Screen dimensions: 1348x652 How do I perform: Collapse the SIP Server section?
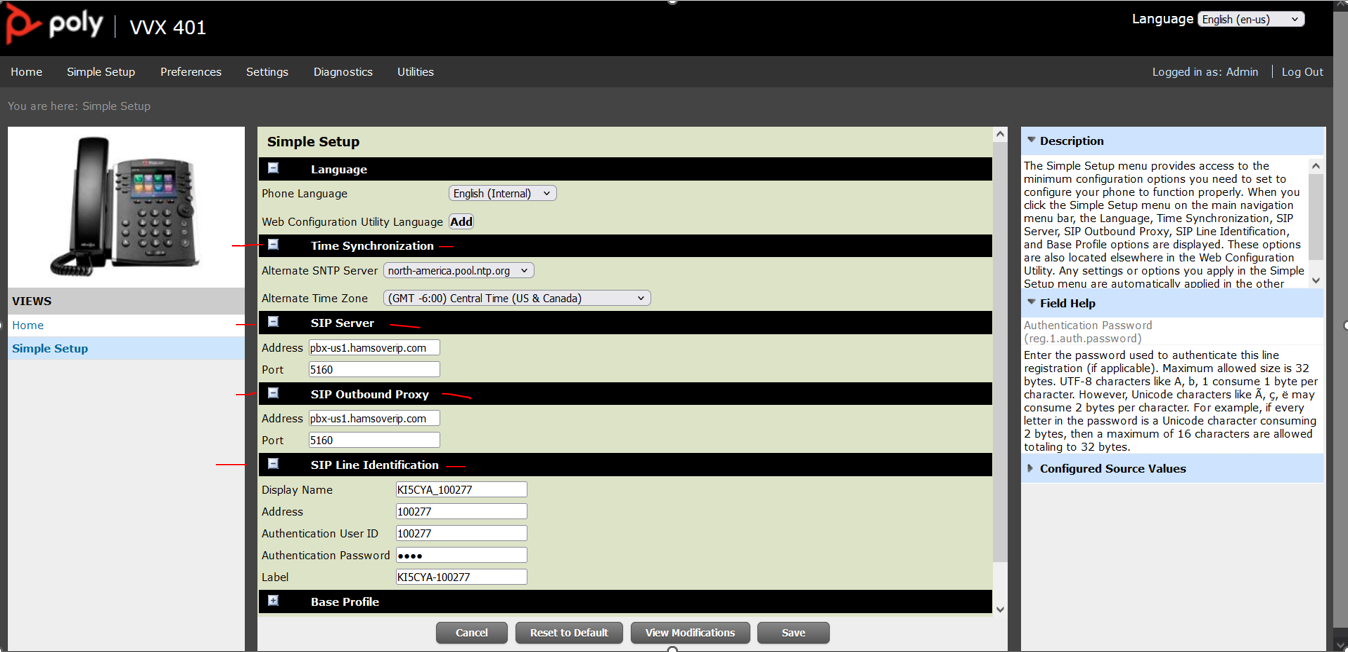(273, 322)
